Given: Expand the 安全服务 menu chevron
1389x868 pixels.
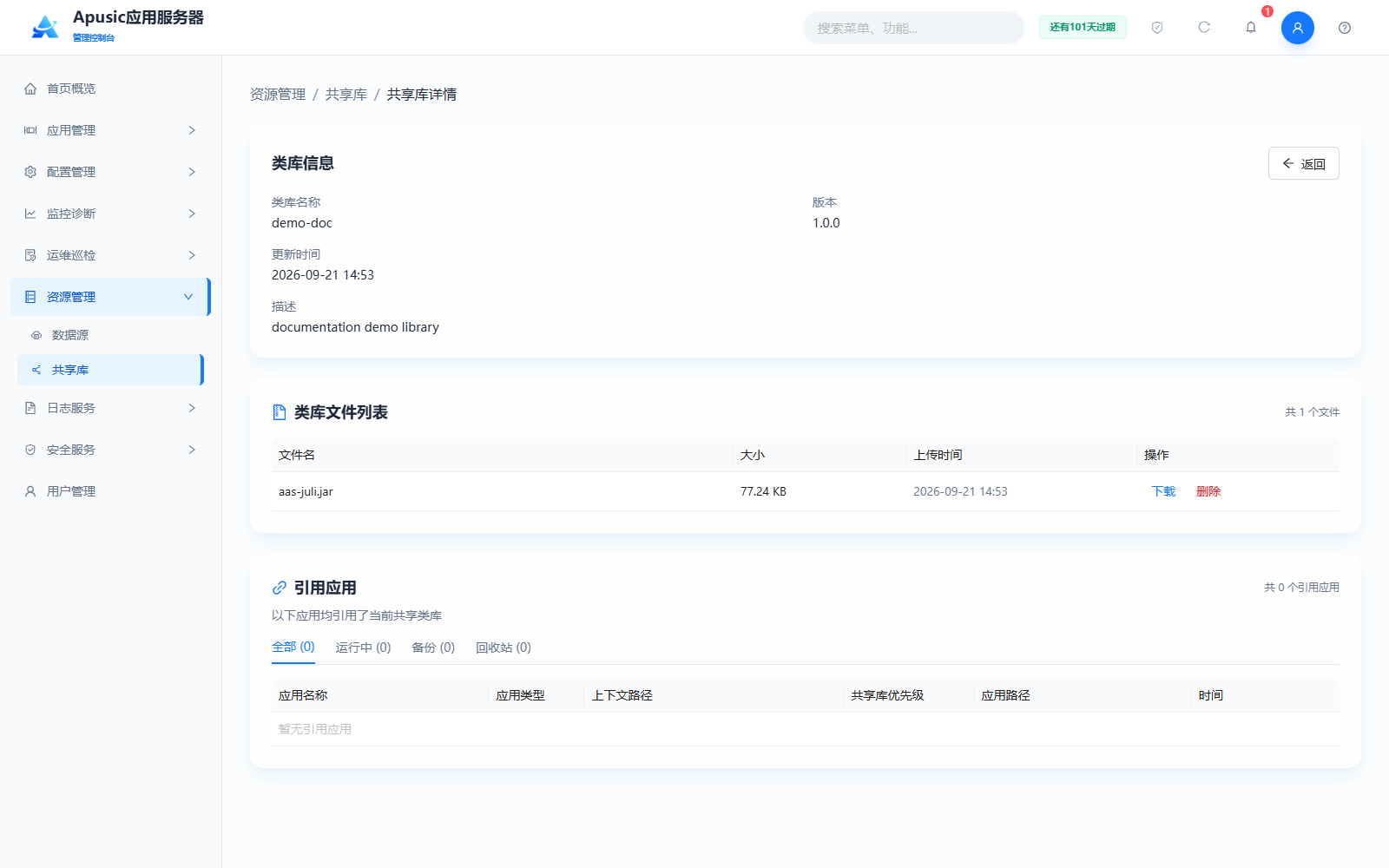Looking at the screenshot, I should [192, 450].
